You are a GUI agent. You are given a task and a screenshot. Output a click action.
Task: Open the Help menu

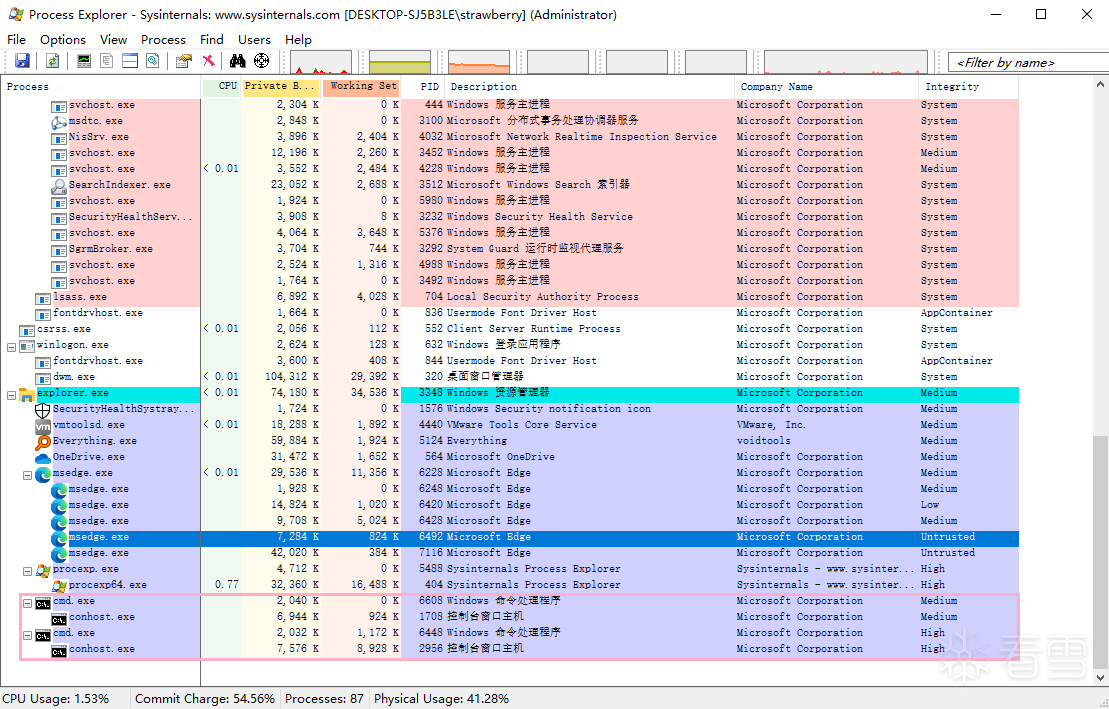(298, 40)
